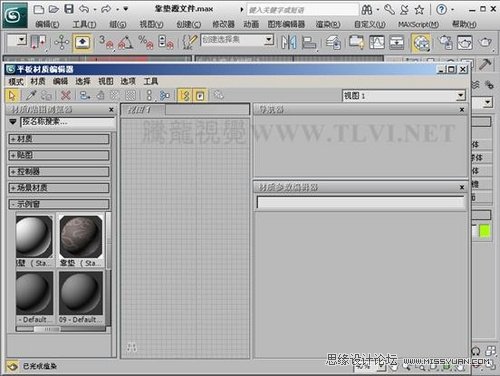
Task: Toggle 3D Snaps in main toolbar
Action: click(x=106, y=42)
